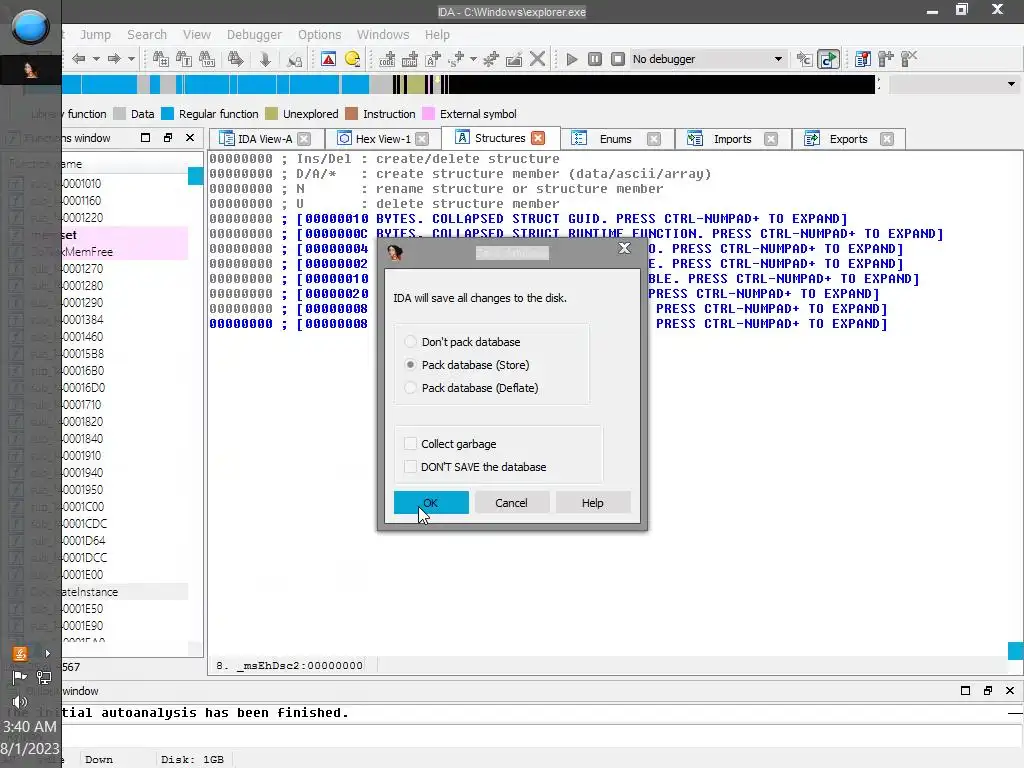Click the down arrow jump icon
The width and height of the screenshot is (1024, 768).
pos(265,59)
